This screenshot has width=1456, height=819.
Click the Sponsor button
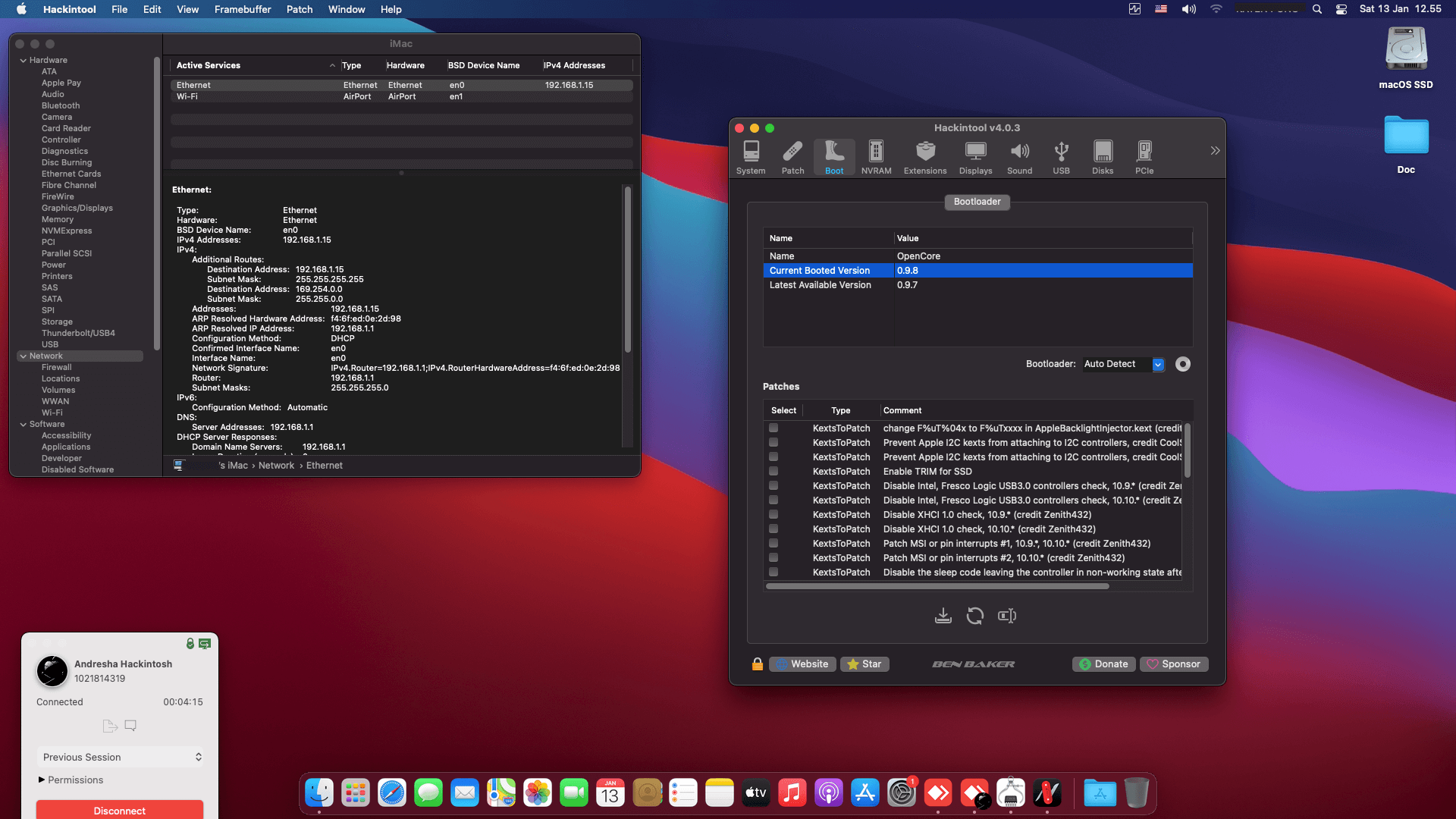click(1174, 664)
